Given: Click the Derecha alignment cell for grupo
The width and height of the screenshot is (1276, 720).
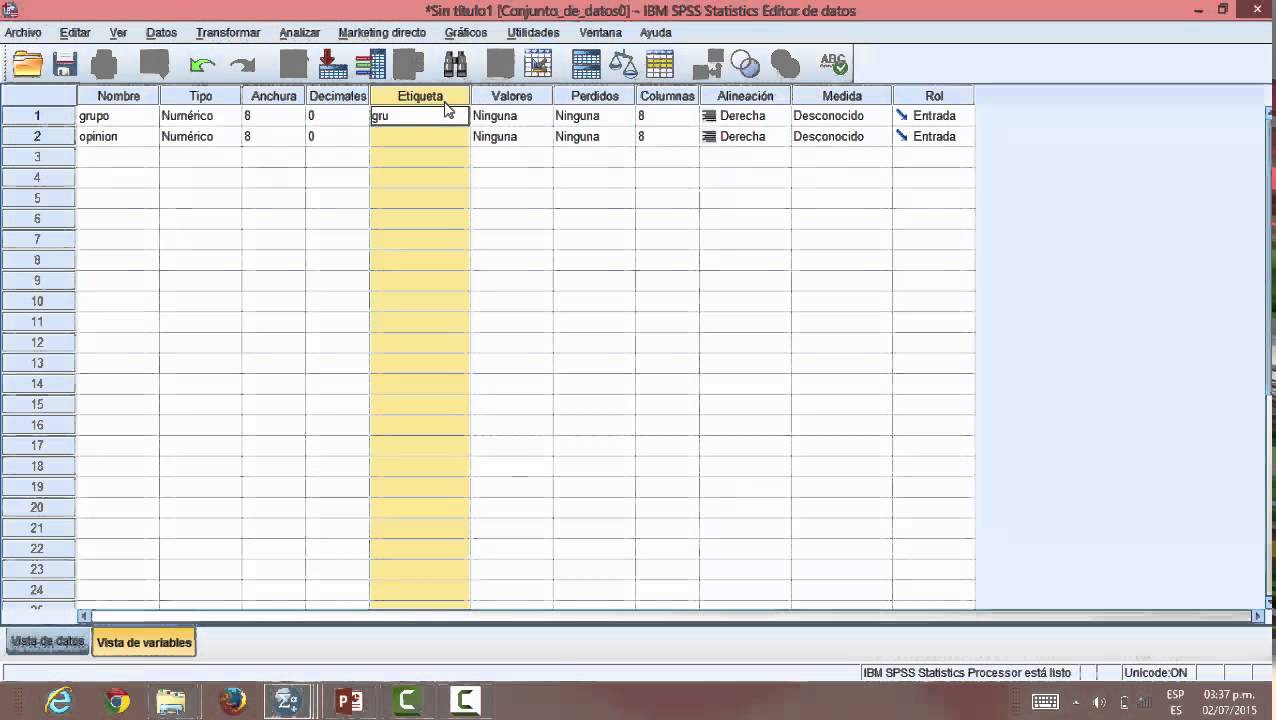Looking at the screenshot, I should click(745, 116).
